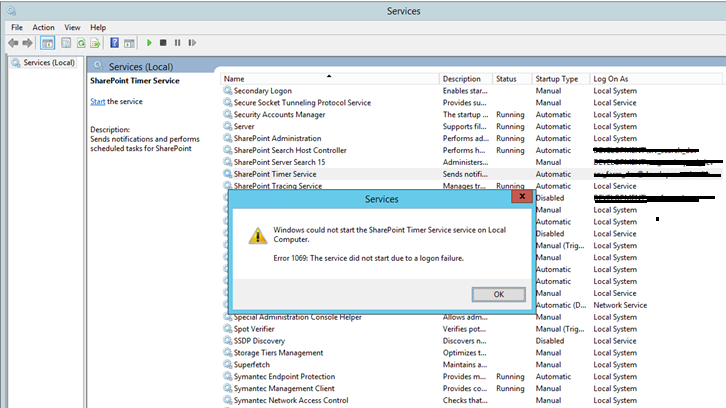
Task: Select Symantec Endpoint Protection name text
Action: click(284, 377)
